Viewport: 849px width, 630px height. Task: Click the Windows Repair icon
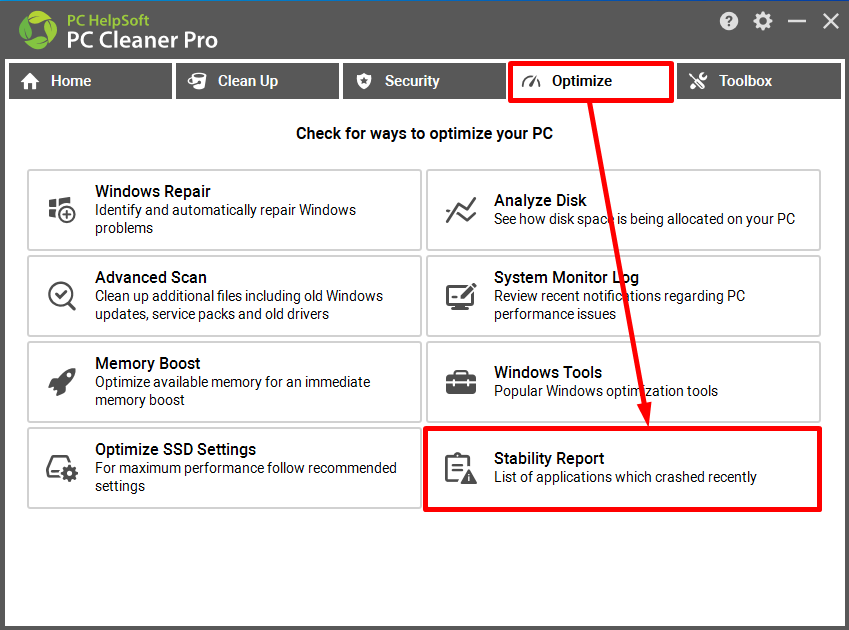(62, 210)
